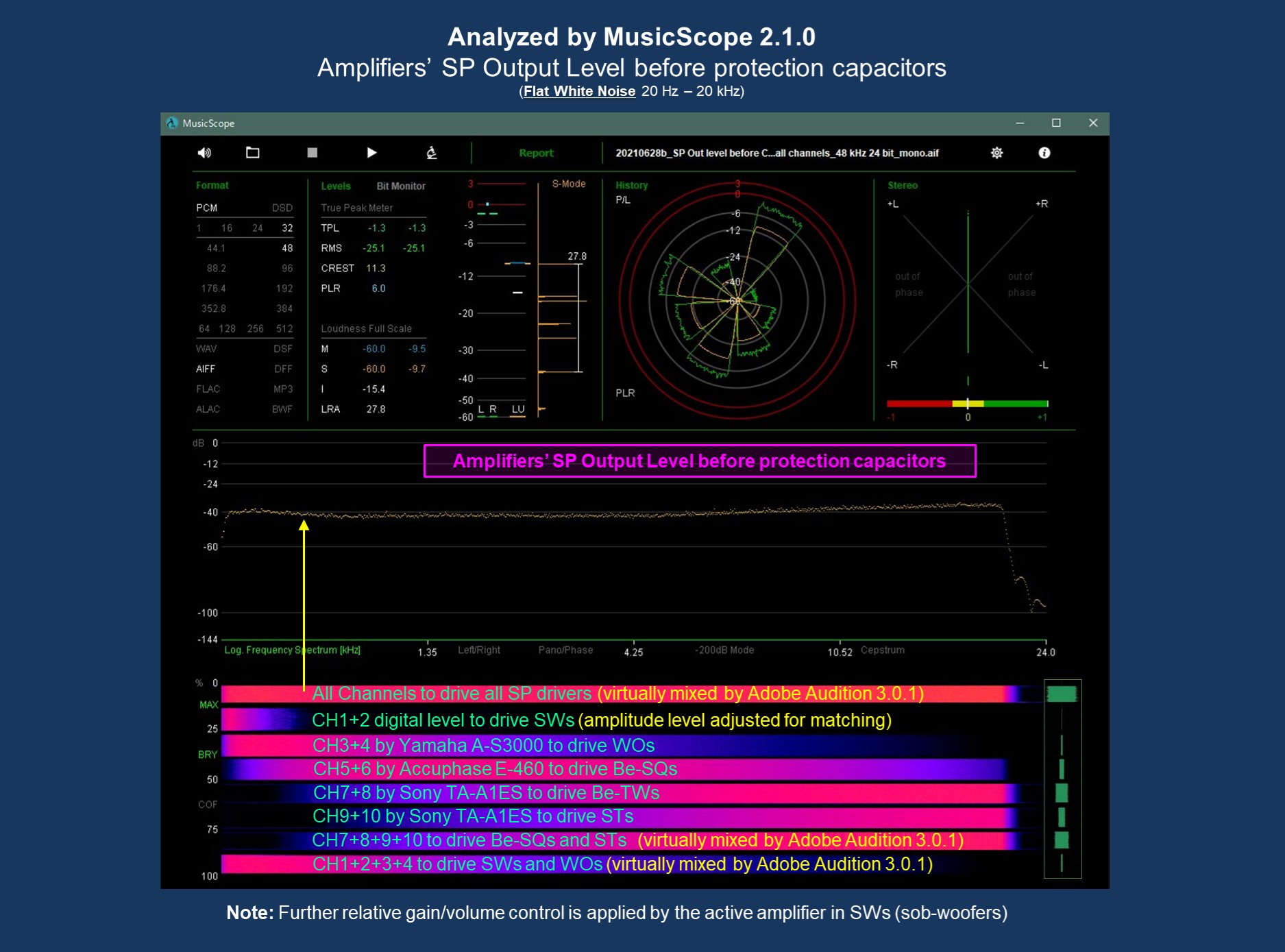Viewport: 1285px width, 952px height.
Task: Click the MusicScope app icon in title bar
Action: [x=172, y=123]
